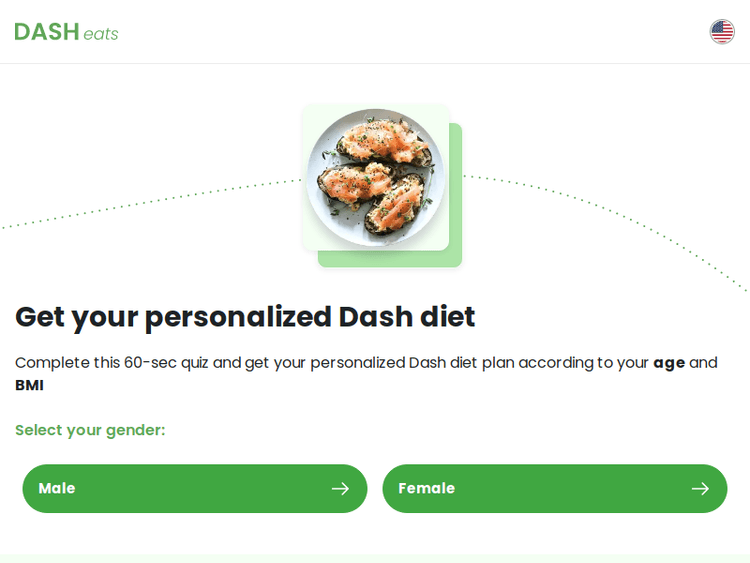Screen dimensions: 750x563
Task: Click the dotted curve left of the food image
Action: click(x=150, y=201)
